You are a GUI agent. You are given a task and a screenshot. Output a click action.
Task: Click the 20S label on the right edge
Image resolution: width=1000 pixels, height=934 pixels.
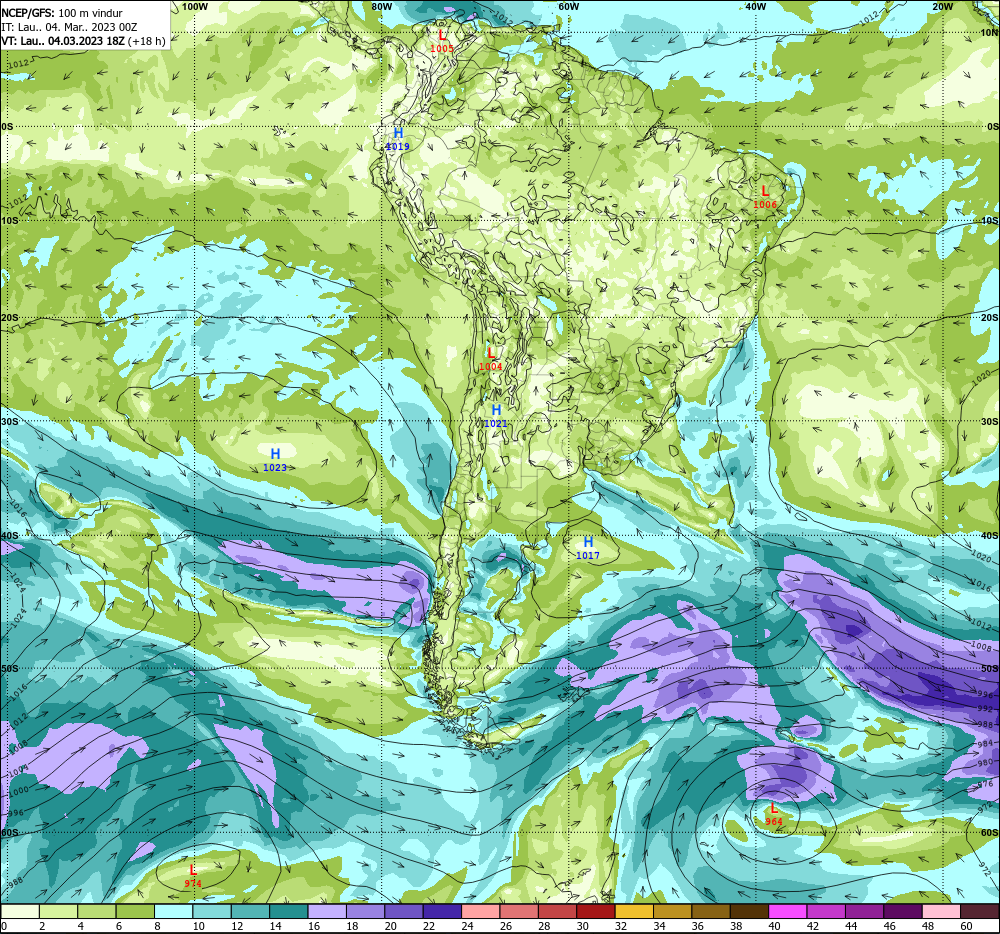pyautogui.click(x=989, y=317)
